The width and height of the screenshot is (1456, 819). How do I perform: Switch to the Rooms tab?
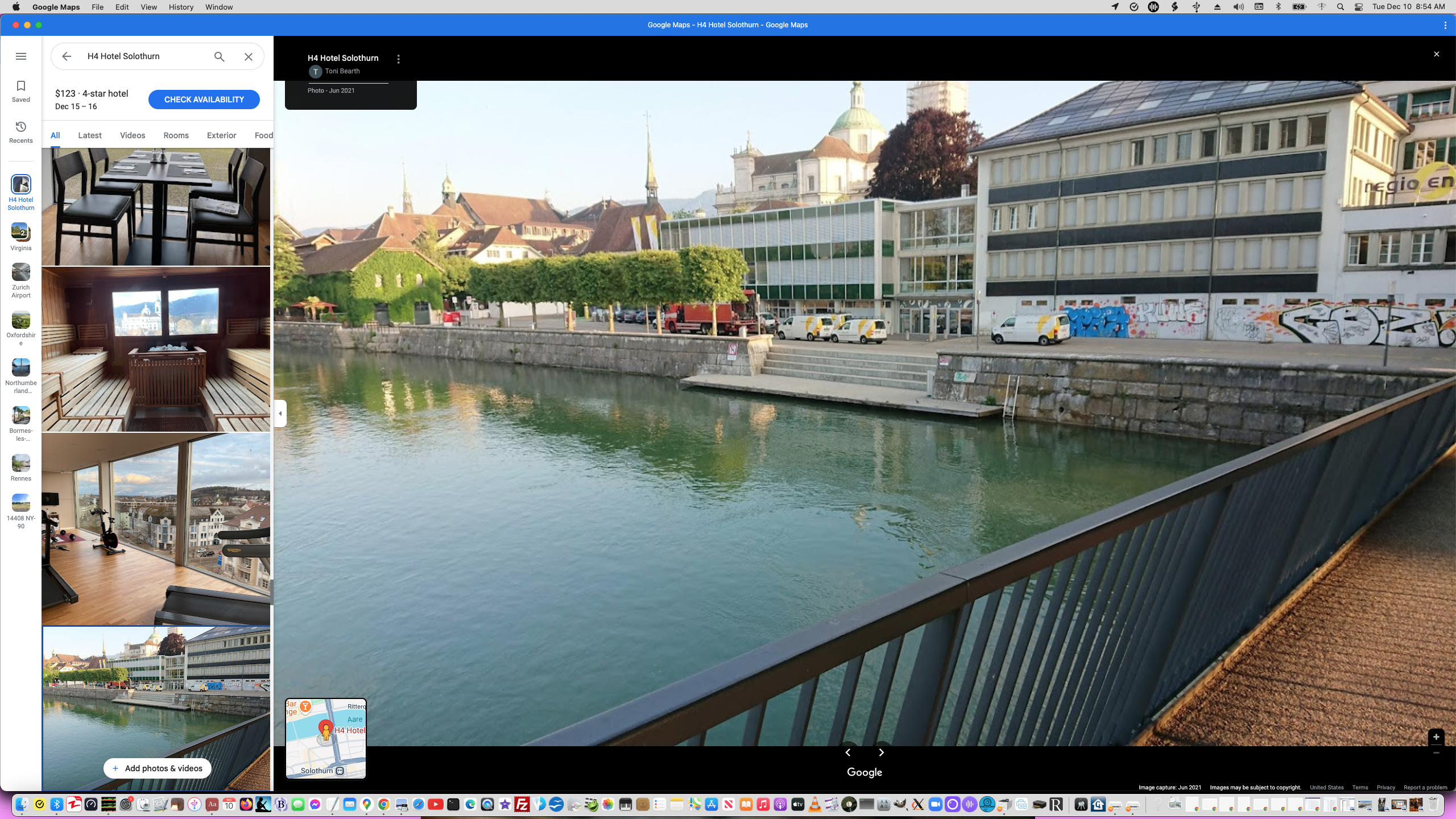[176, 135]
